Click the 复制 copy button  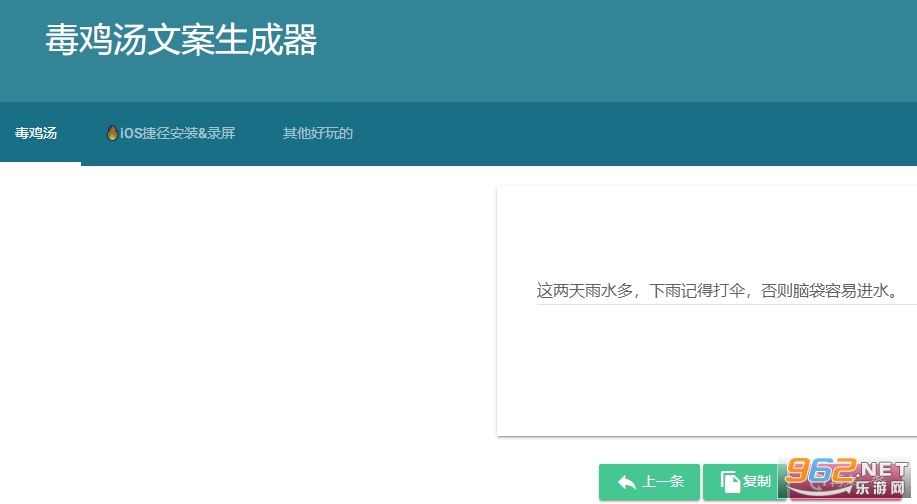pos(745,482)
